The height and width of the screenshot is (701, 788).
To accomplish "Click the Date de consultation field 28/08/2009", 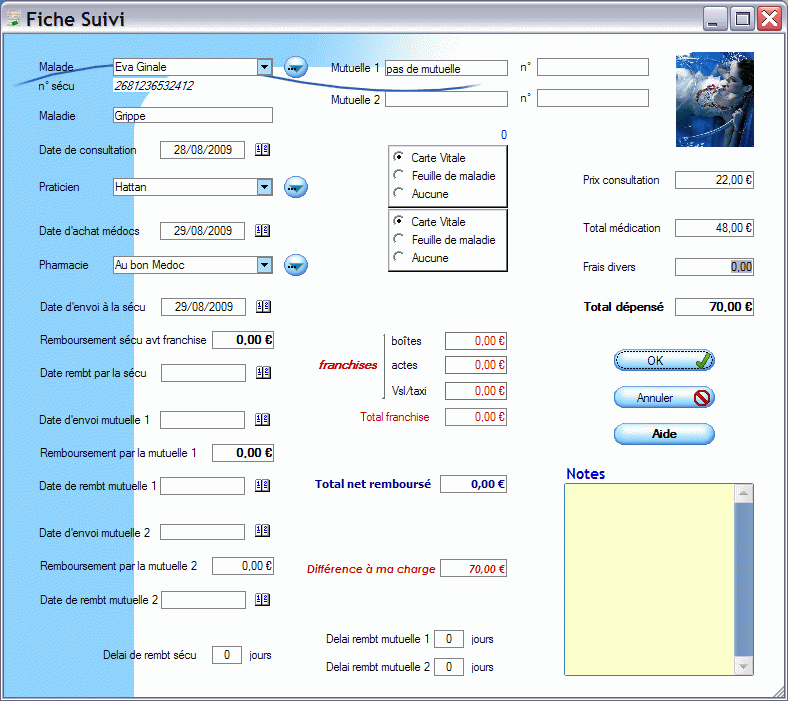I will click(x=203, y=150).
